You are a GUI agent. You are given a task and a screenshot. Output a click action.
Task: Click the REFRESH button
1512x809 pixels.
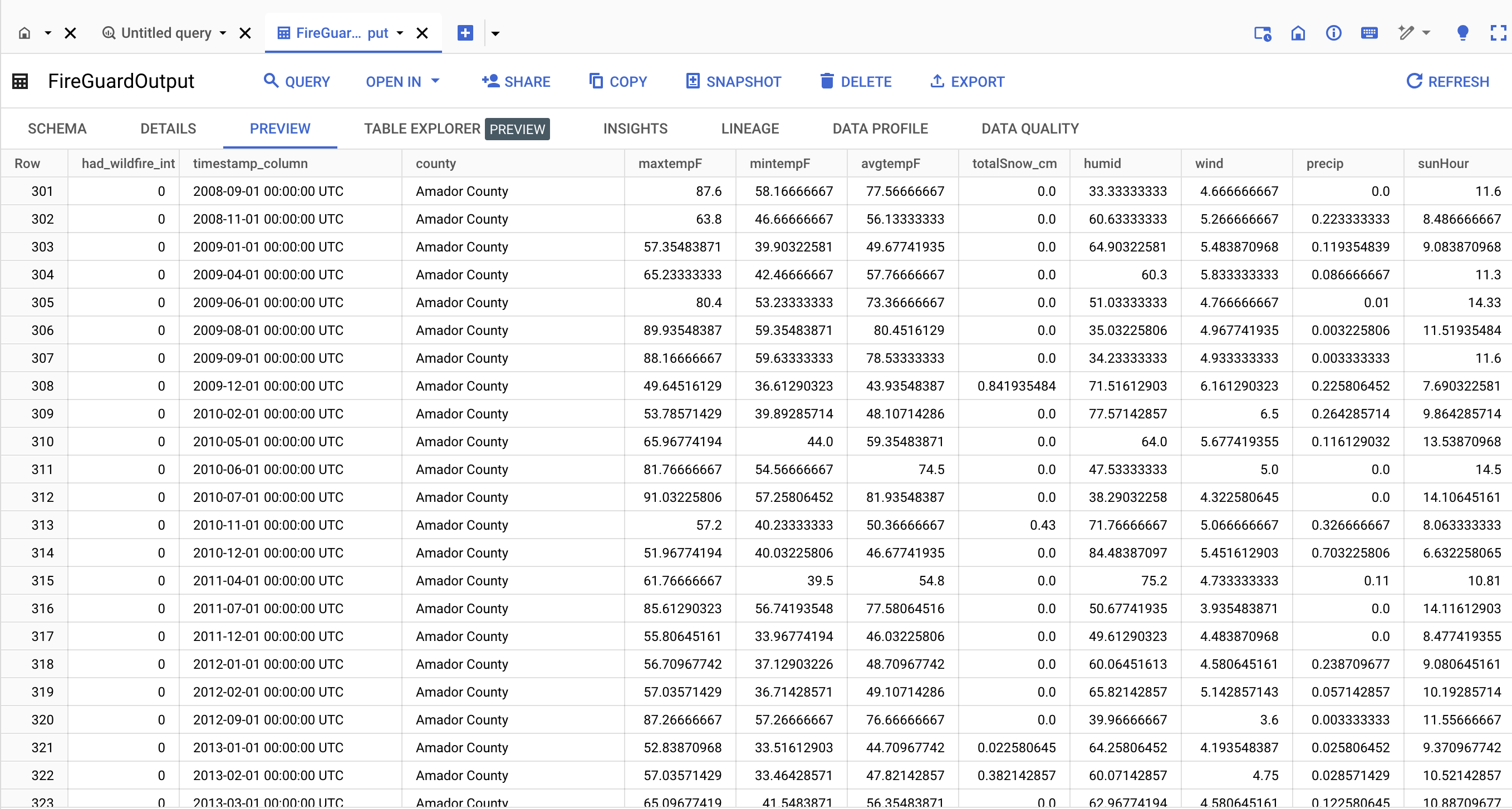point(1447,82)
